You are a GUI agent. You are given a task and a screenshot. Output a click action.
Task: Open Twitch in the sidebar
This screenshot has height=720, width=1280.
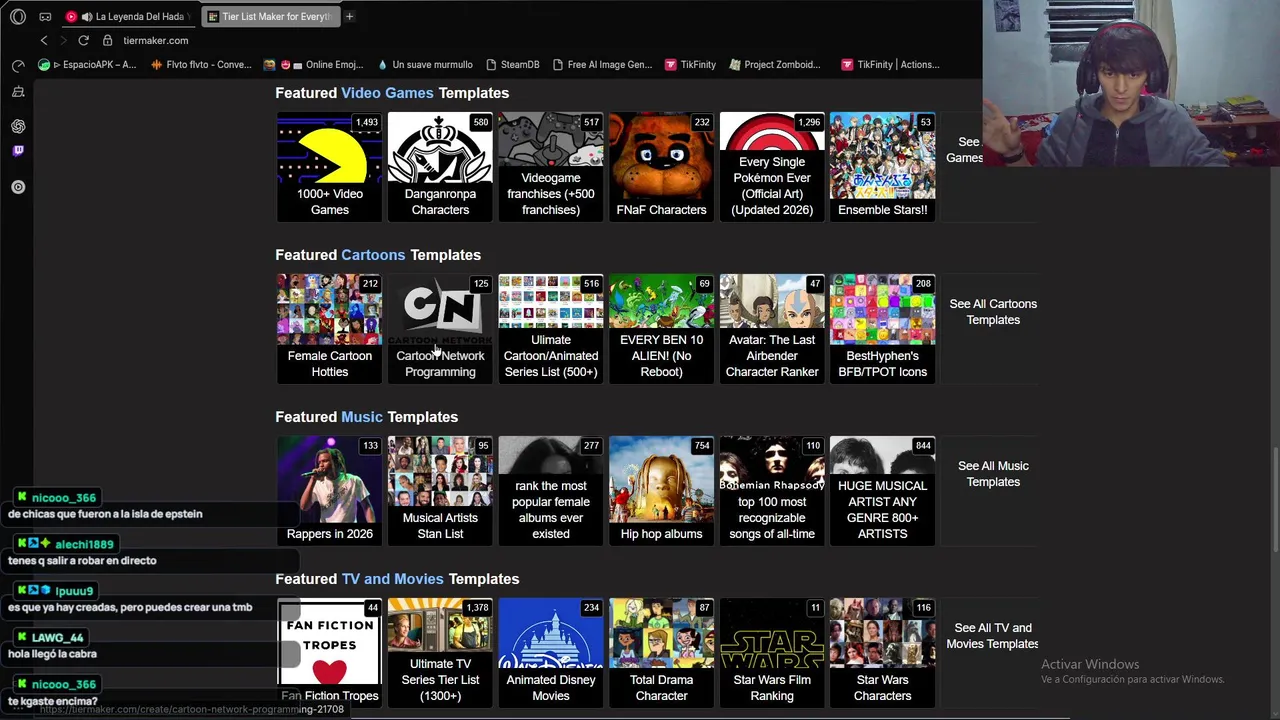tap(18, 151)
